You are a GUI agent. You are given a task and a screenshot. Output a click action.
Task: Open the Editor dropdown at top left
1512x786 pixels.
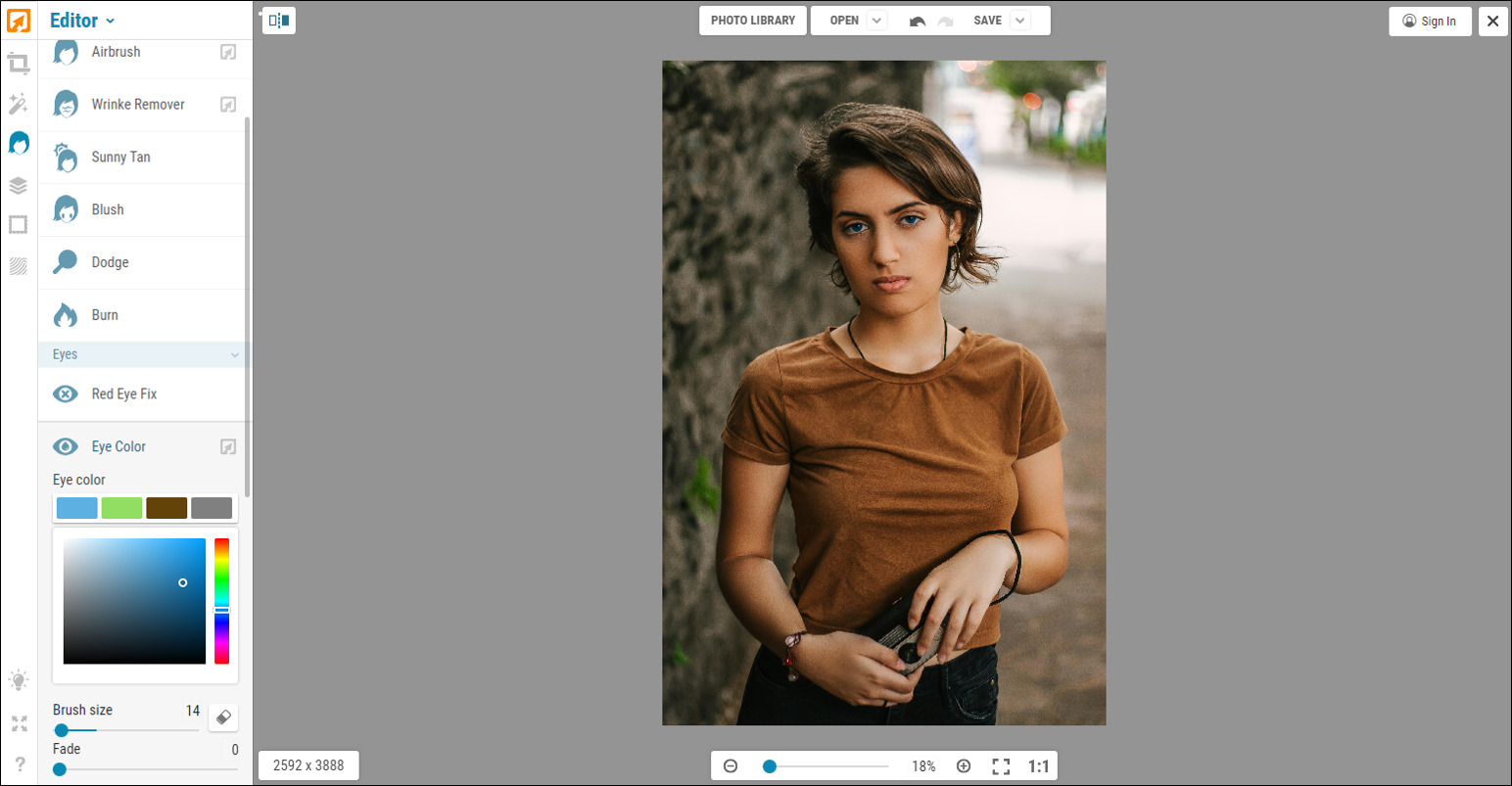click(x=82, y=20)
